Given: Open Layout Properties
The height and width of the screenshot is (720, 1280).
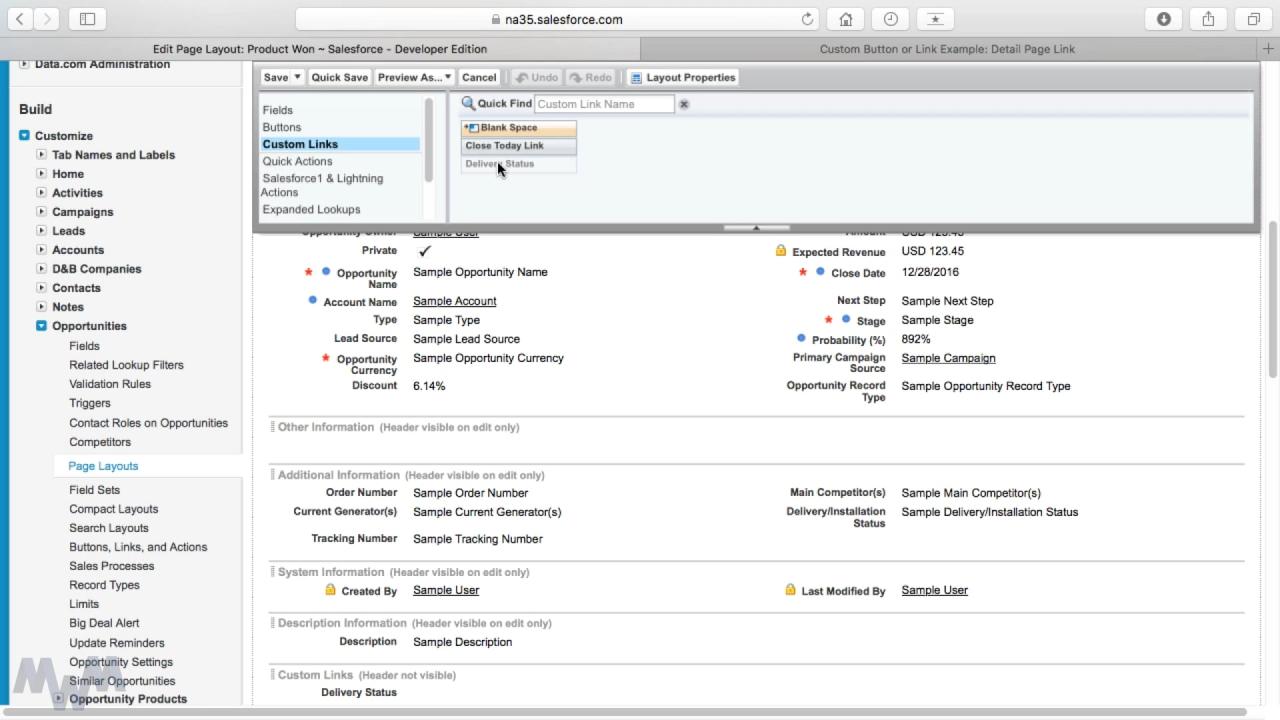Looking at the screenshot, I should (683, 77).
